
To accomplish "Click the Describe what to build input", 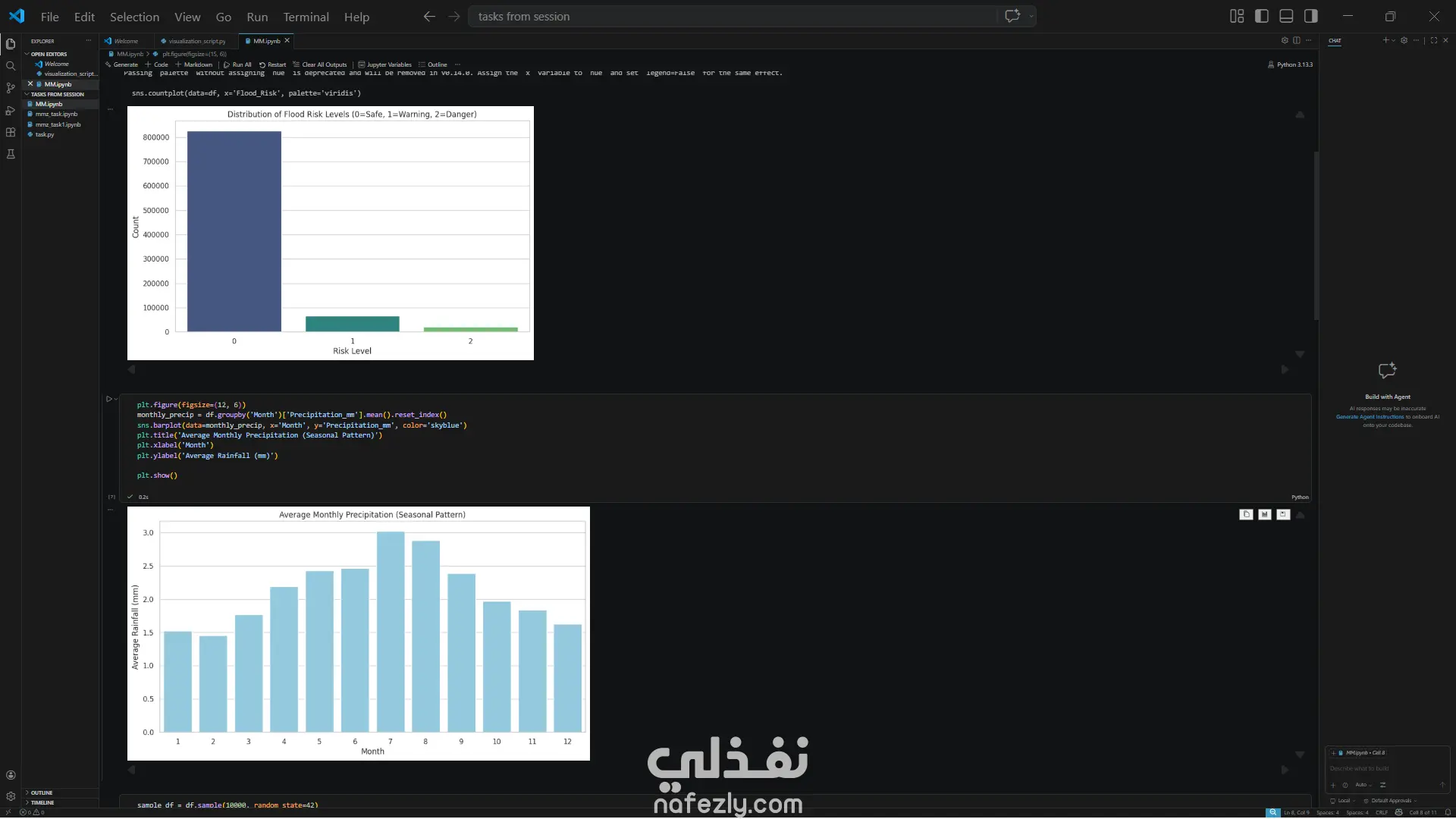I will pos(1387,769).
